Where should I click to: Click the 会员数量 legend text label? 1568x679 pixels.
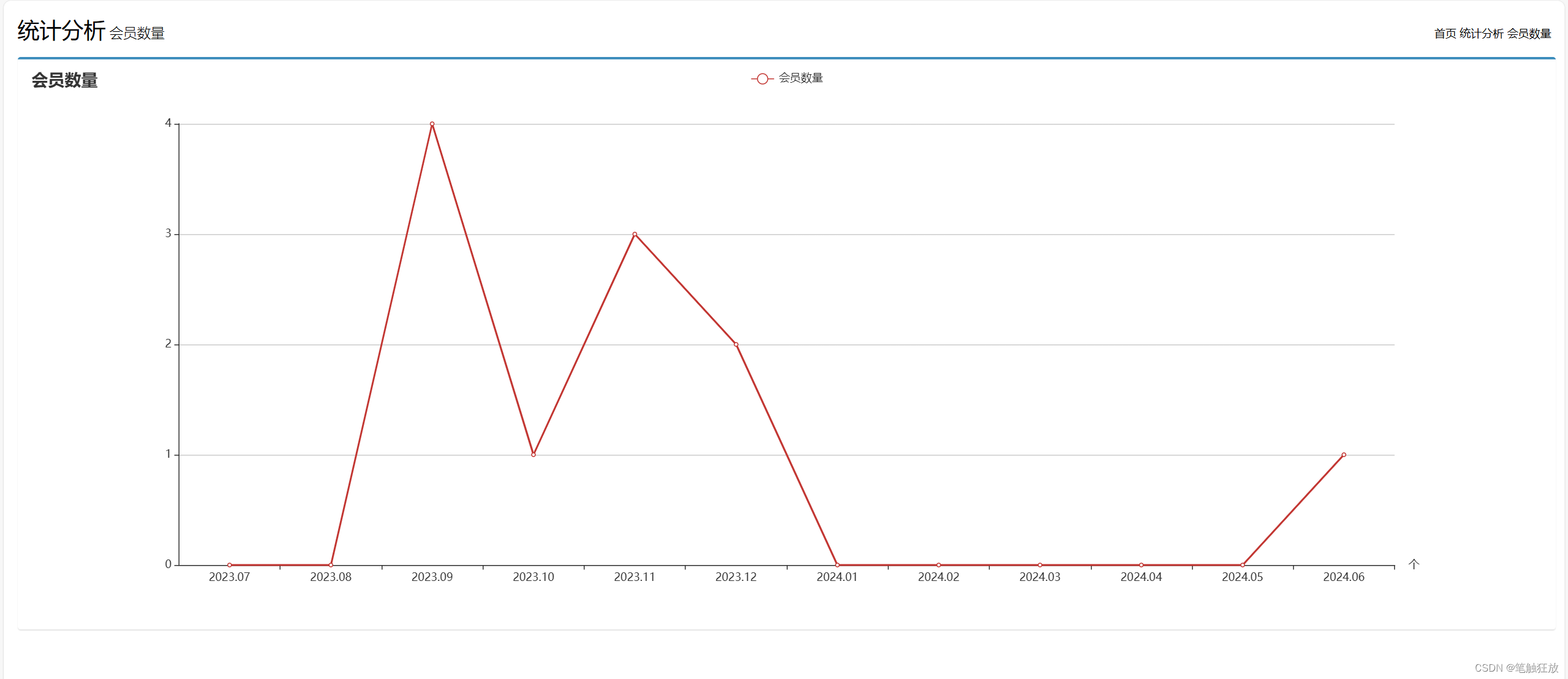pos(801,78)
